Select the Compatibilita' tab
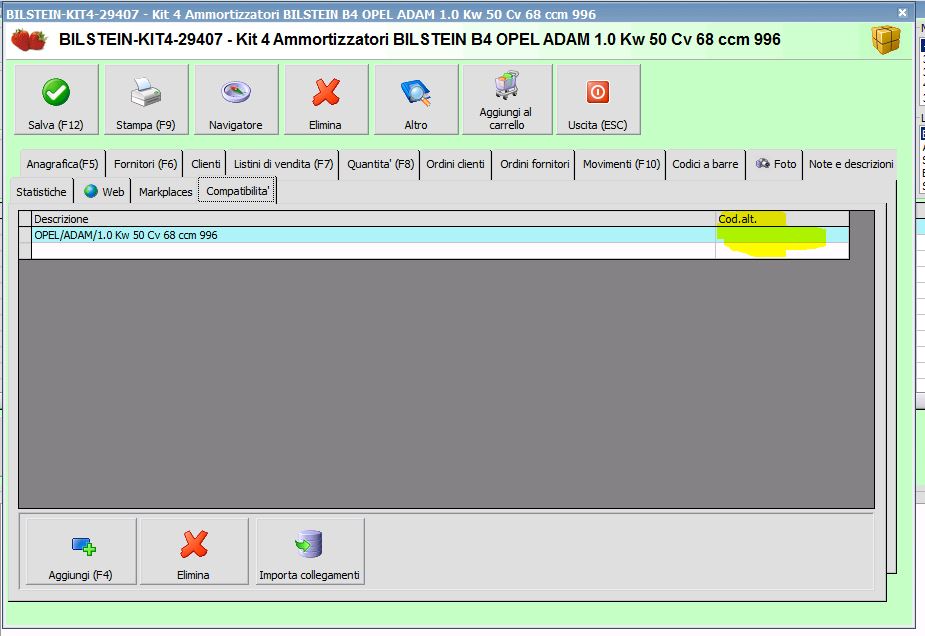925x636 pixels. click(x=237, y=191)
